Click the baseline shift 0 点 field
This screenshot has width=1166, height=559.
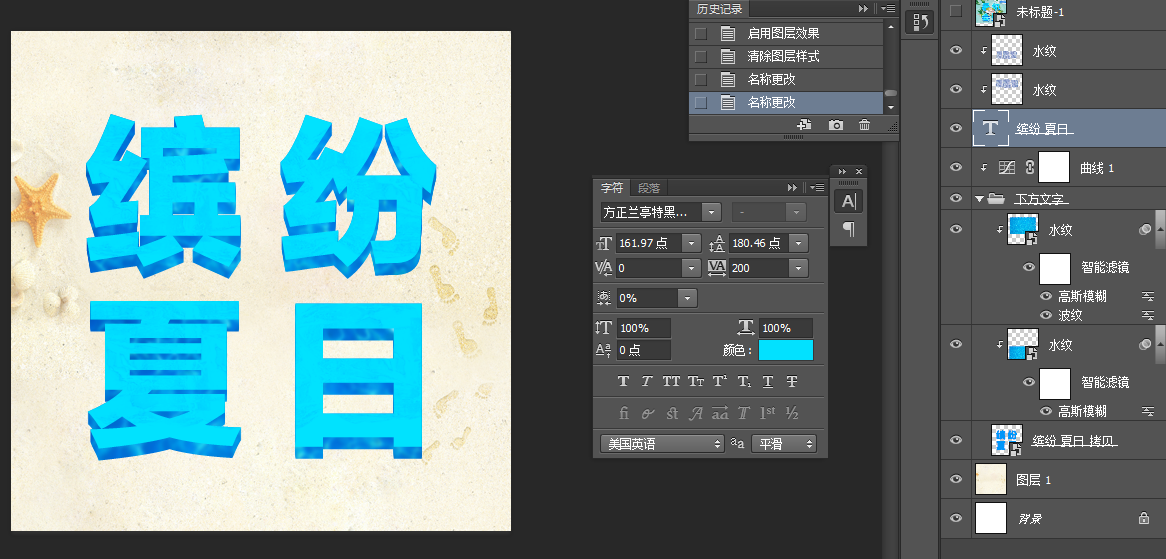[x=643, y=350]
